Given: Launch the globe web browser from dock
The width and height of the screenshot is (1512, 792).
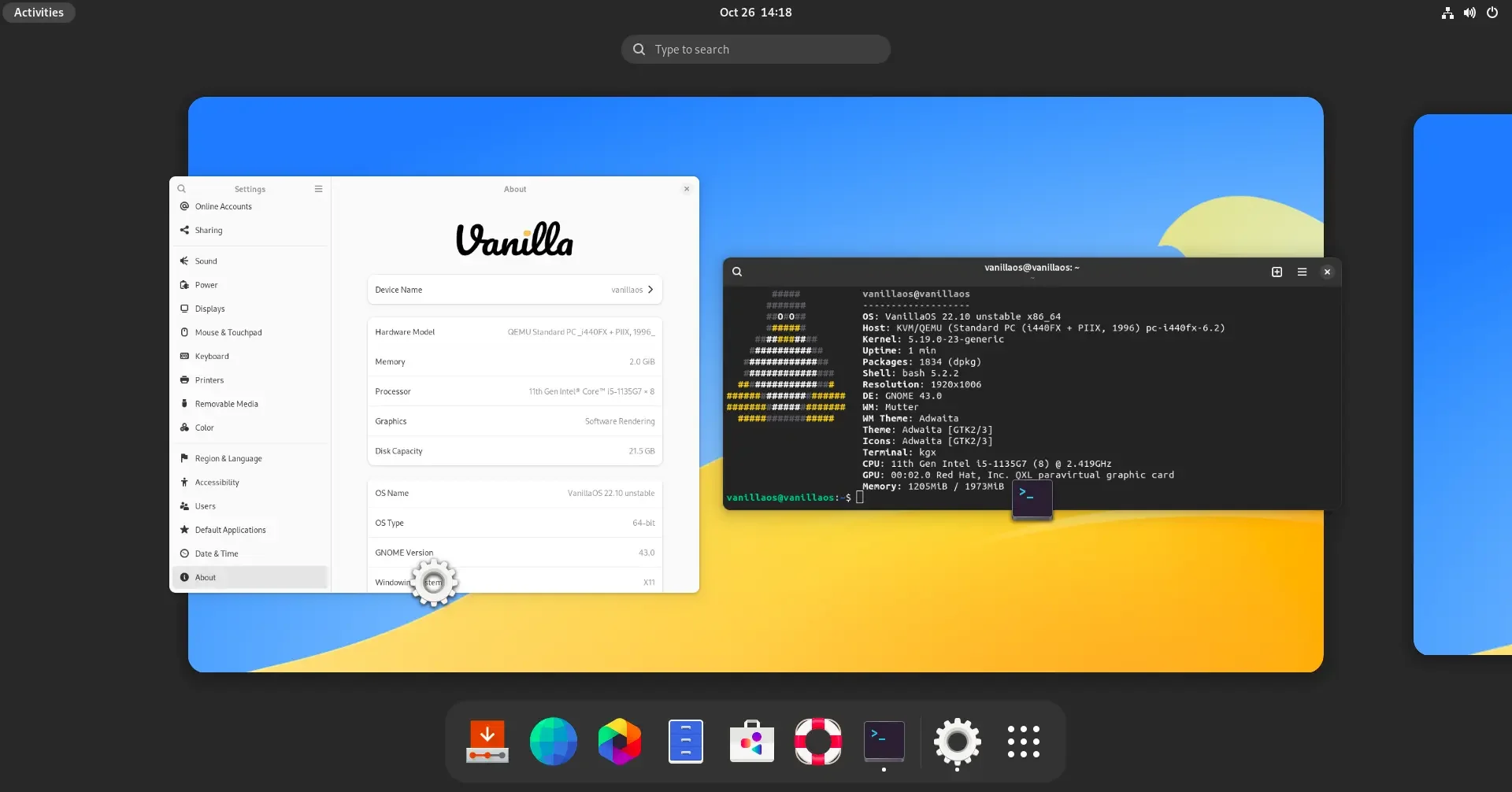Looking at the screenshot, I should tap(554, 742).
